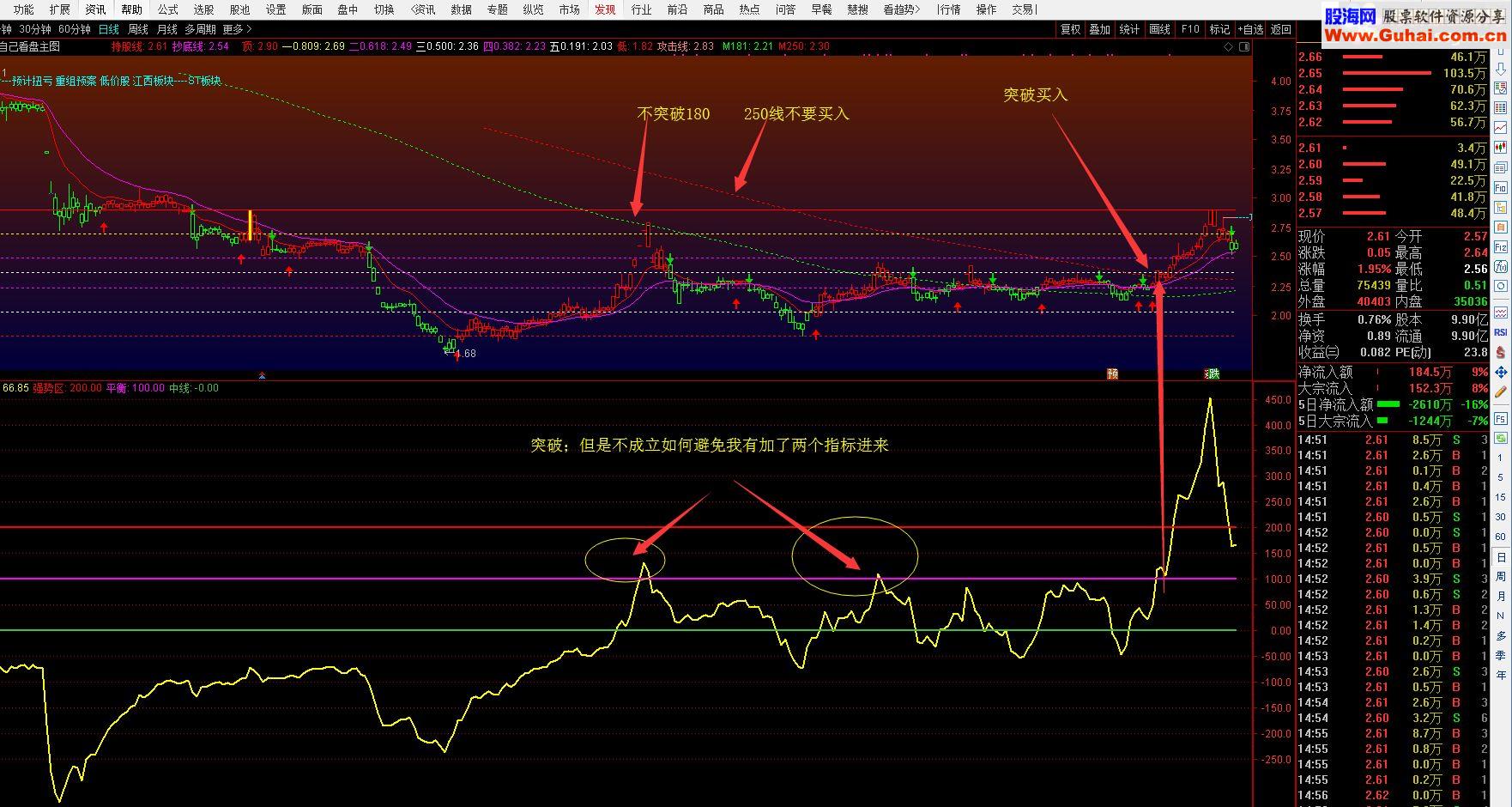Select the 年 yearly period in sidebar
This screenshot has width=1512, height=807.
coord(1501,675)
